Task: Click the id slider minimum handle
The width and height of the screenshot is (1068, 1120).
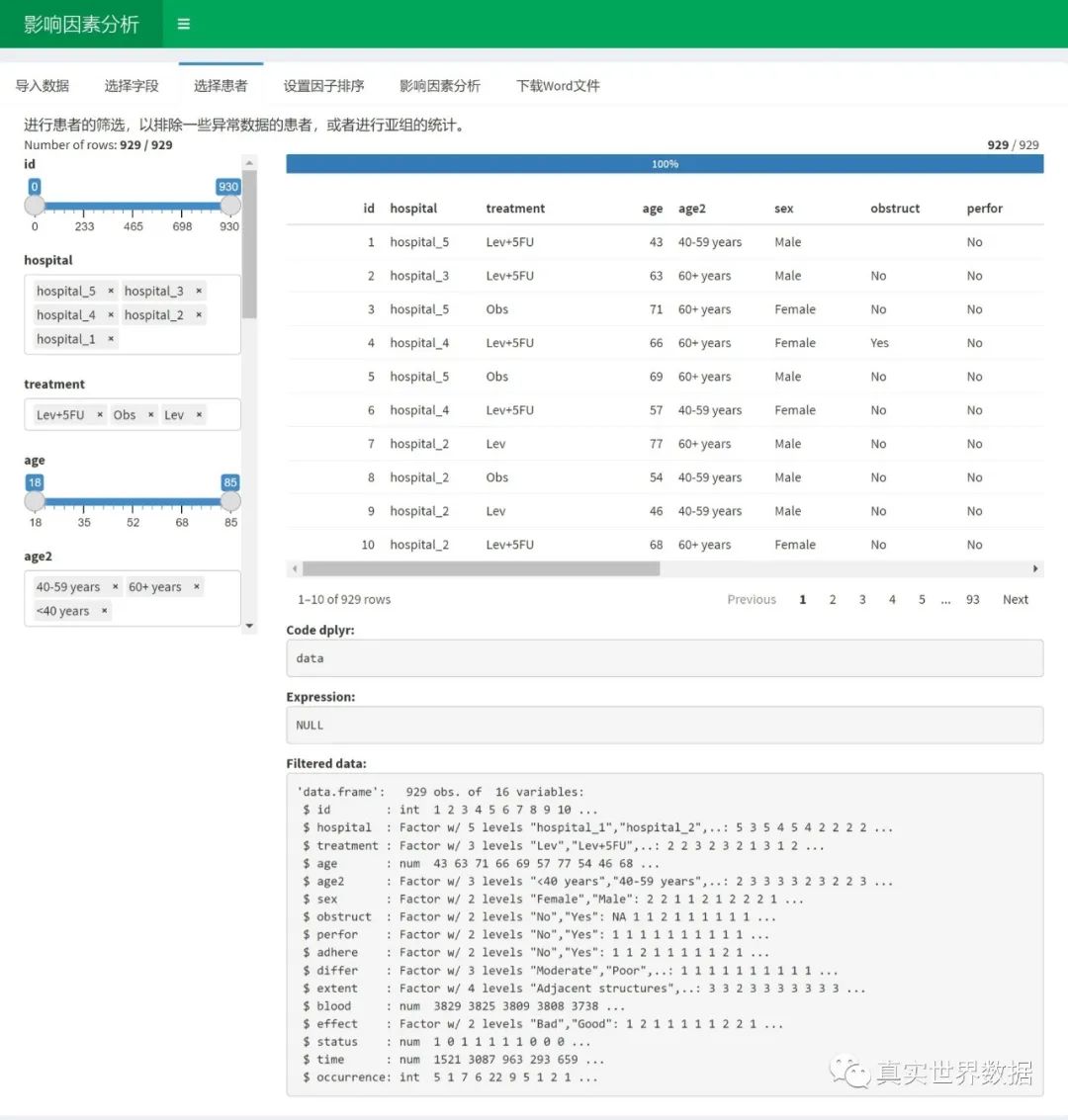Action: tap(35, 206)
